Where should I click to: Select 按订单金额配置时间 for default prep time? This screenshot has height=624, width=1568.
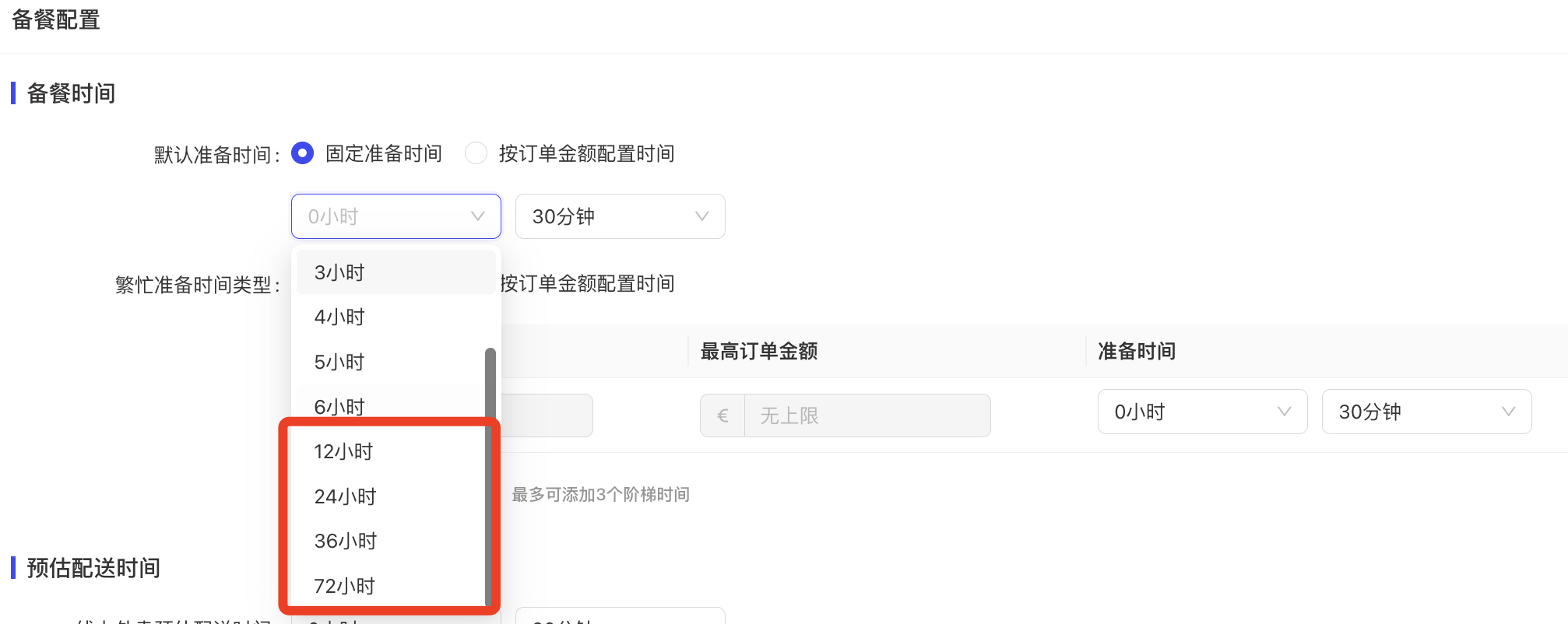(x=476, y=153)
